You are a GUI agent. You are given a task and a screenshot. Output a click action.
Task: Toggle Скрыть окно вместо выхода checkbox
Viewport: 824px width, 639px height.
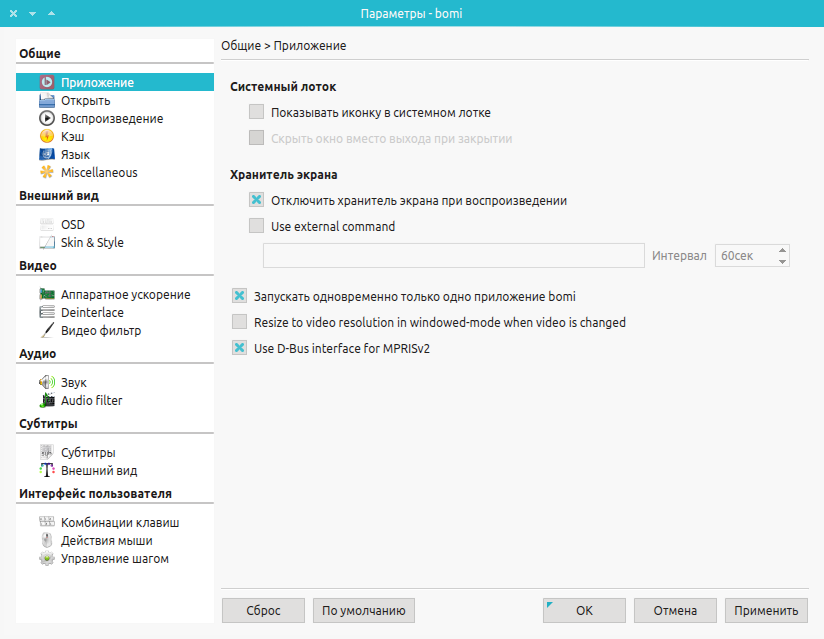[x=256, y=138]
